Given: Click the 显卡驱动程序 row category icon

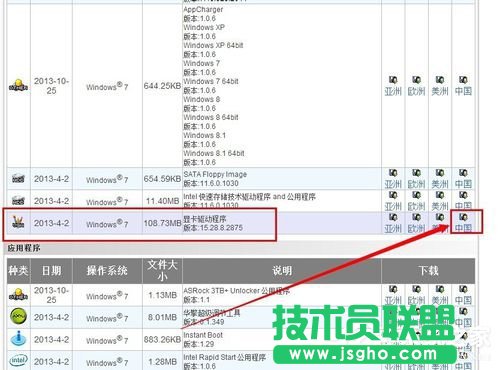Looking at the screenshot, I should pos(18,222).
